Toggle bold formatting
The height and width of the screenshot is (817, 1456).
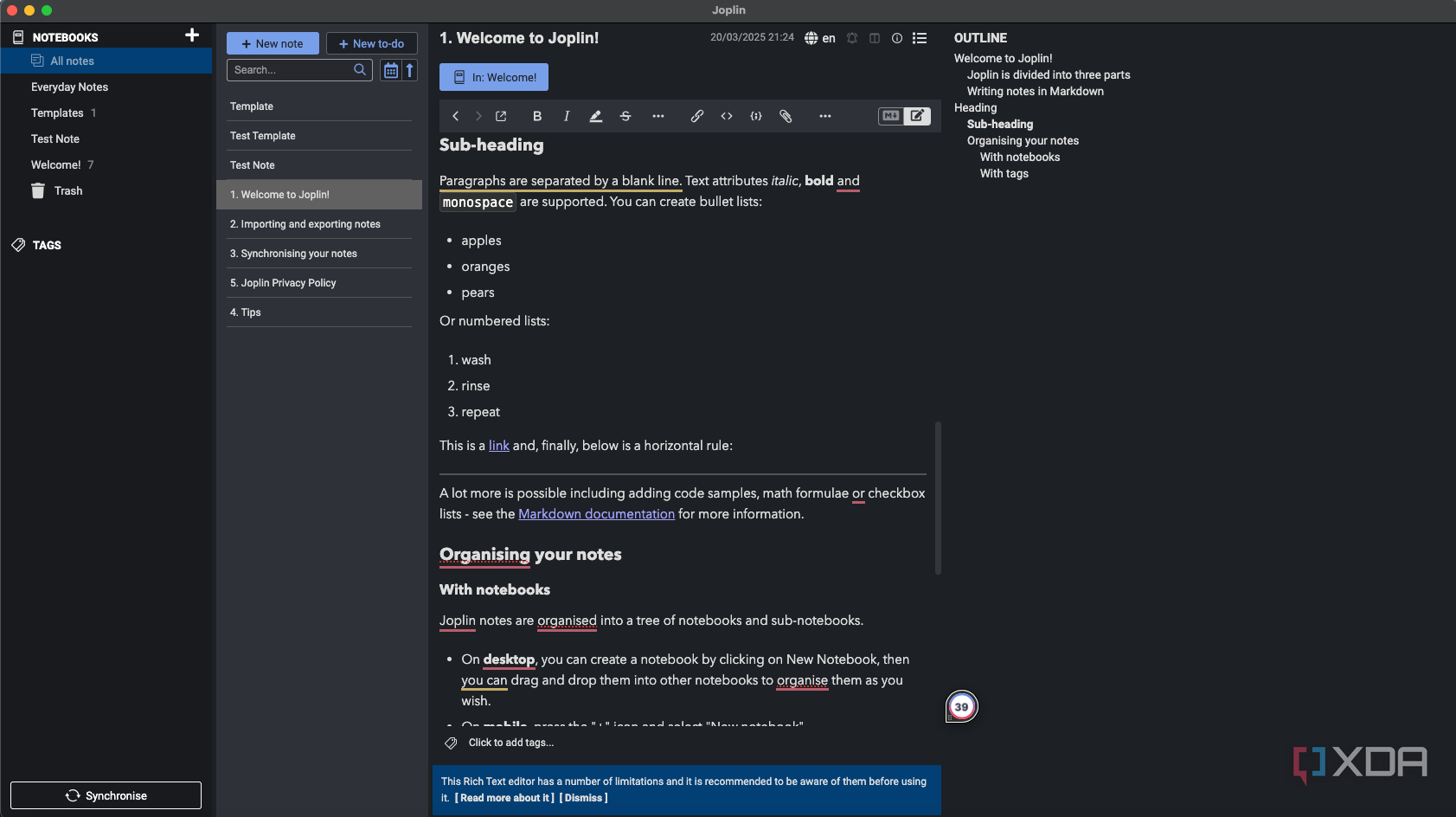click(537, 116)
